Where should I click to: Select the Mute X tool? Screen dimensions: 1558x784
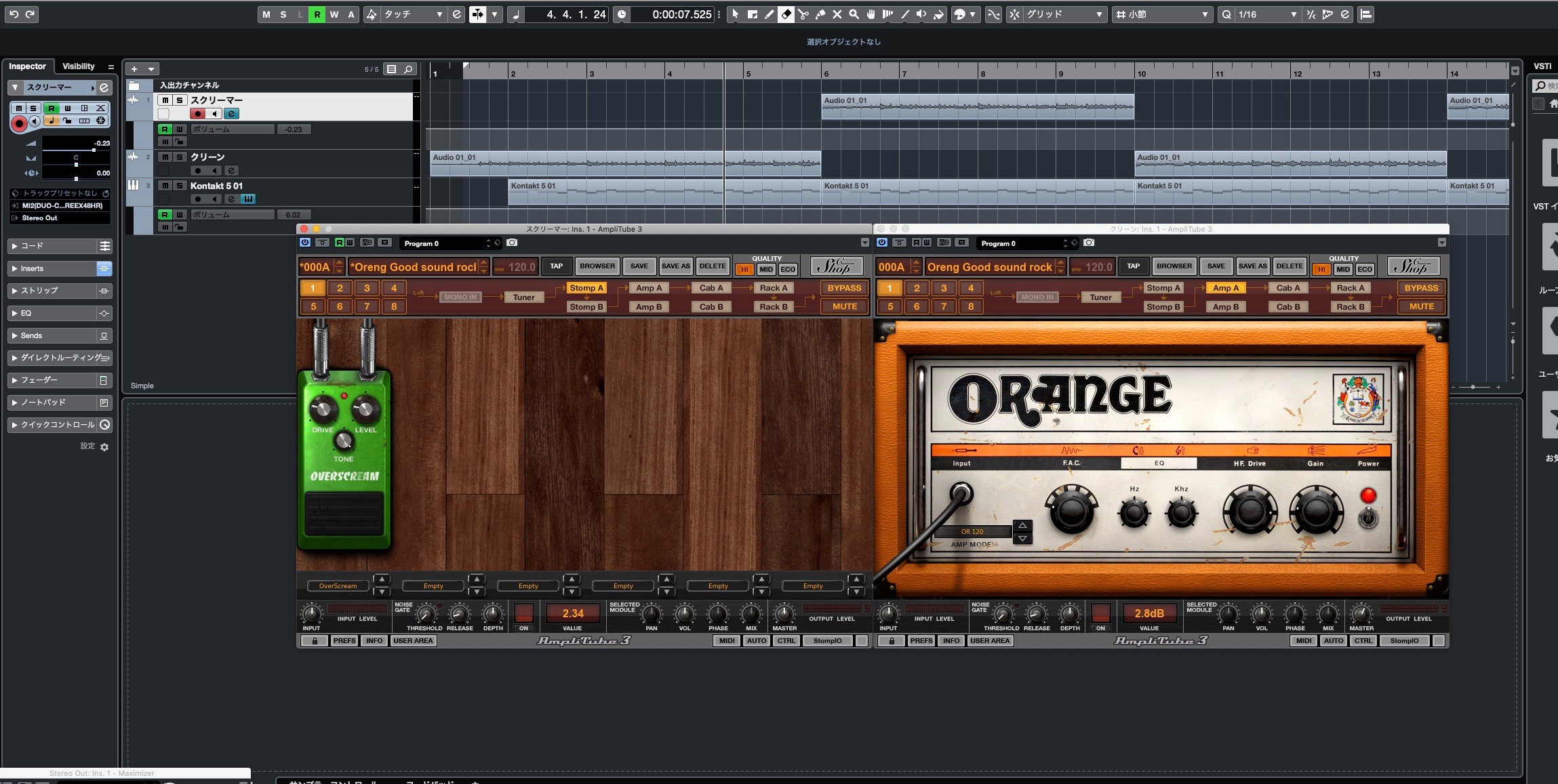point(837,14)
